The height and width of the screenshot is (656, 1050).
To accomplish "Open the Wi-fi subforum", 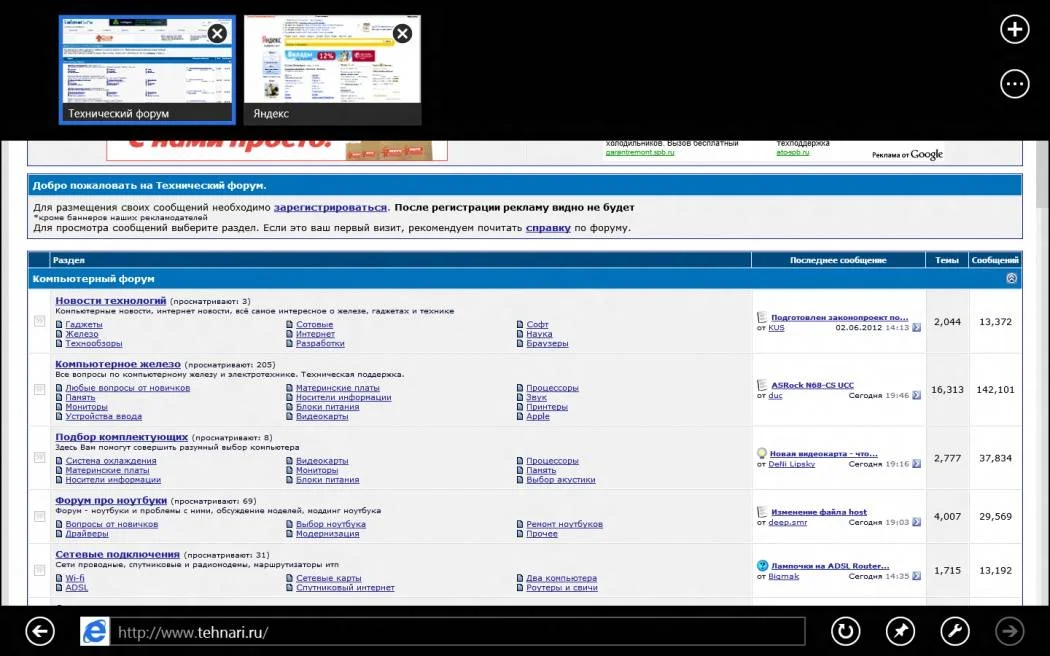I will click(75, 578).
